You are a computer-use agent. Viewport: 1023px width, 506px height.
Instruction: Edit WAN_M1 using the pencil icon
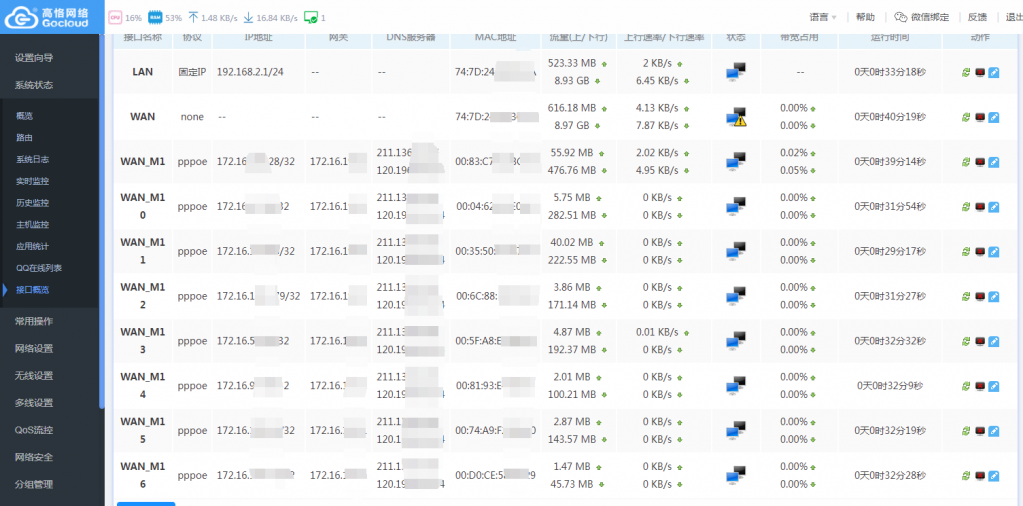point(994,162)
